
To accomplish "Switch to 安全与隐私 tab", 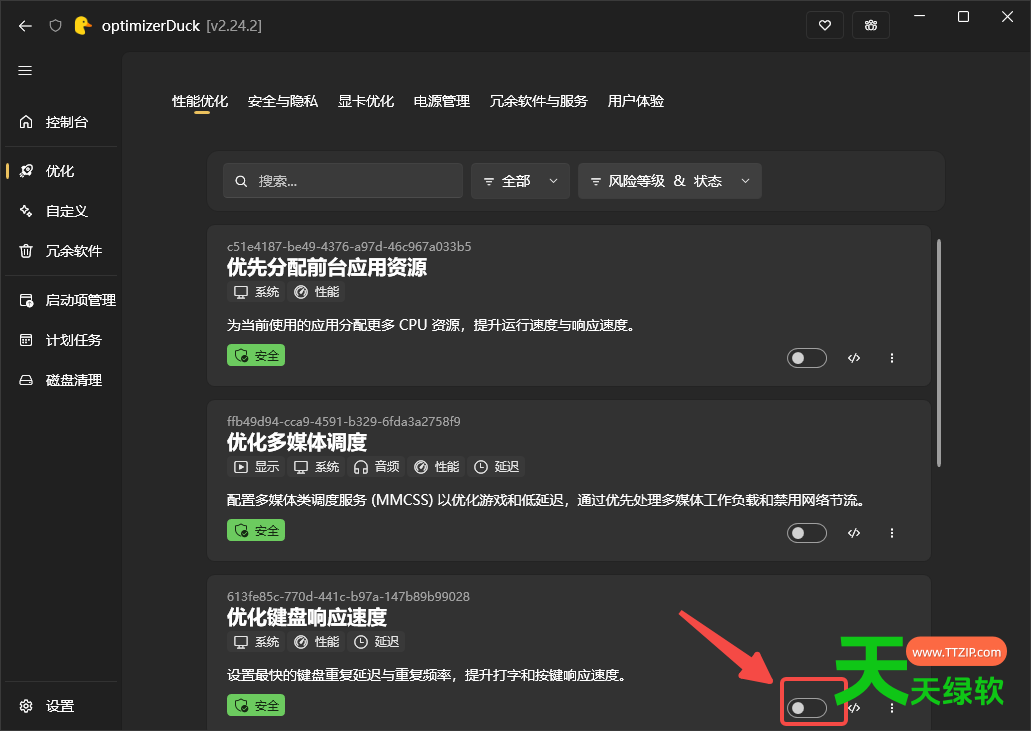I will pos(283,101).
